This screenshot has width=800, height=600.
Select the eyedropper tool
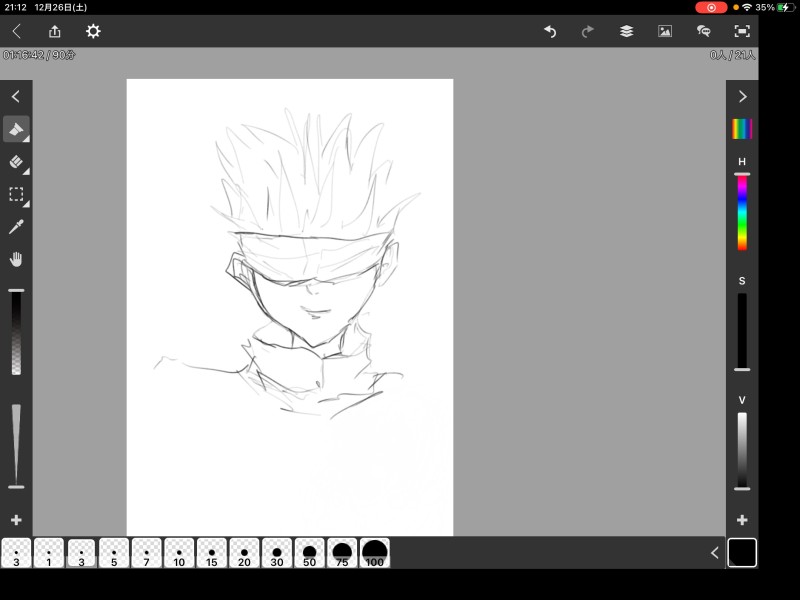click(16, 227)
